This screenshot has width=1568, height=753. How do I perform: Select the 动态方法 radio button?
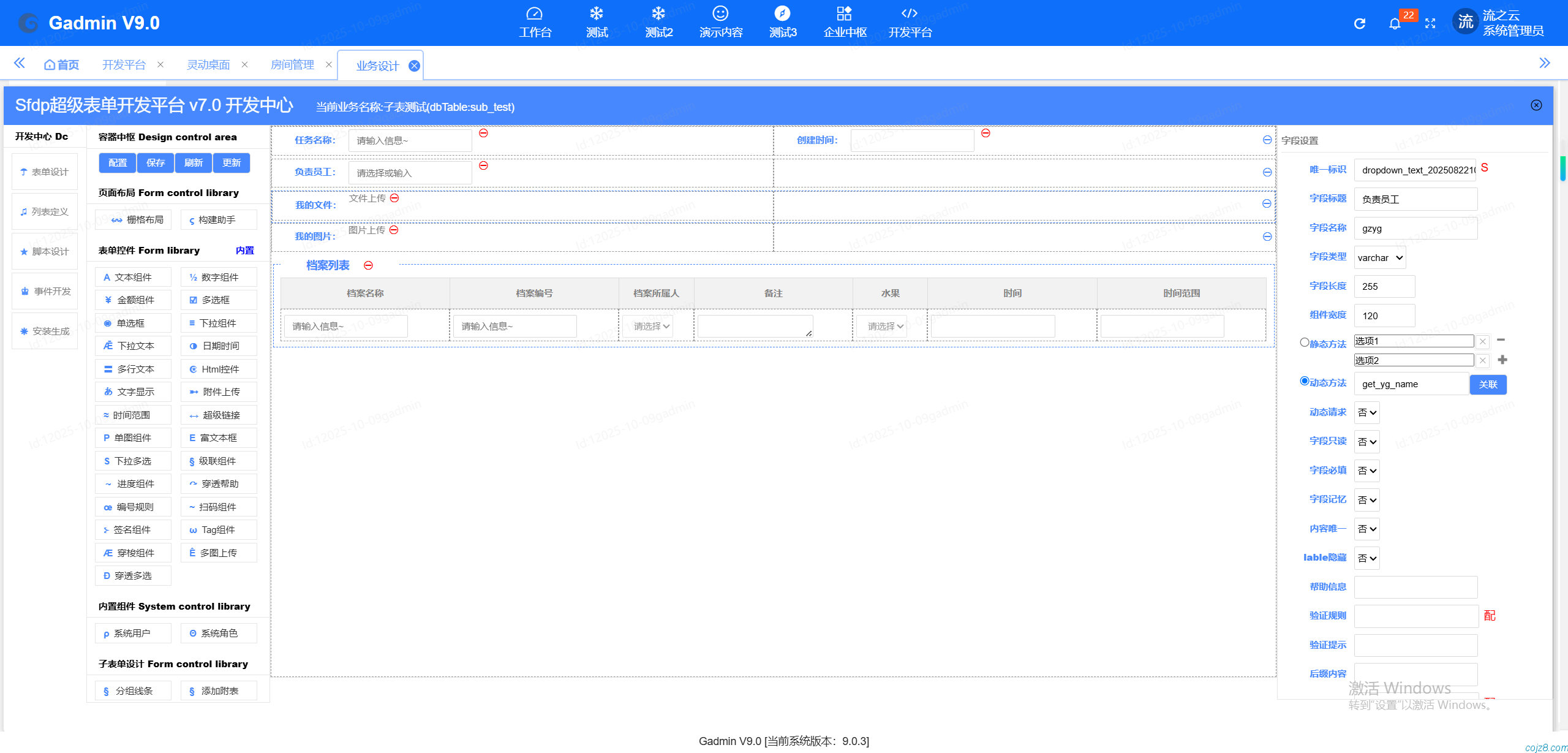click(x=1304, y=381)
